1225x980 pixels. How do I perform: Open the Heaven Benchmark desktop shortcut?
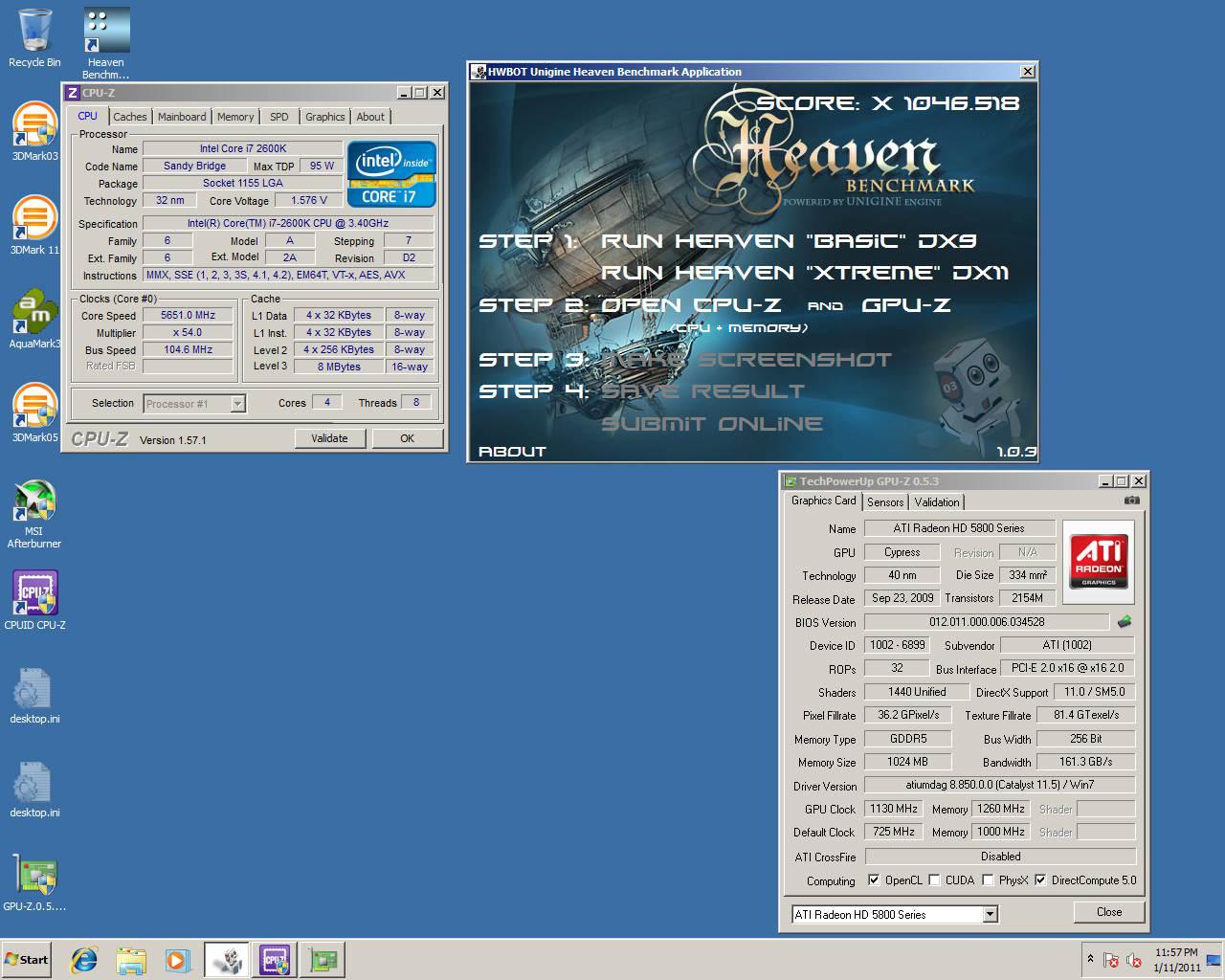click(105, 43)
